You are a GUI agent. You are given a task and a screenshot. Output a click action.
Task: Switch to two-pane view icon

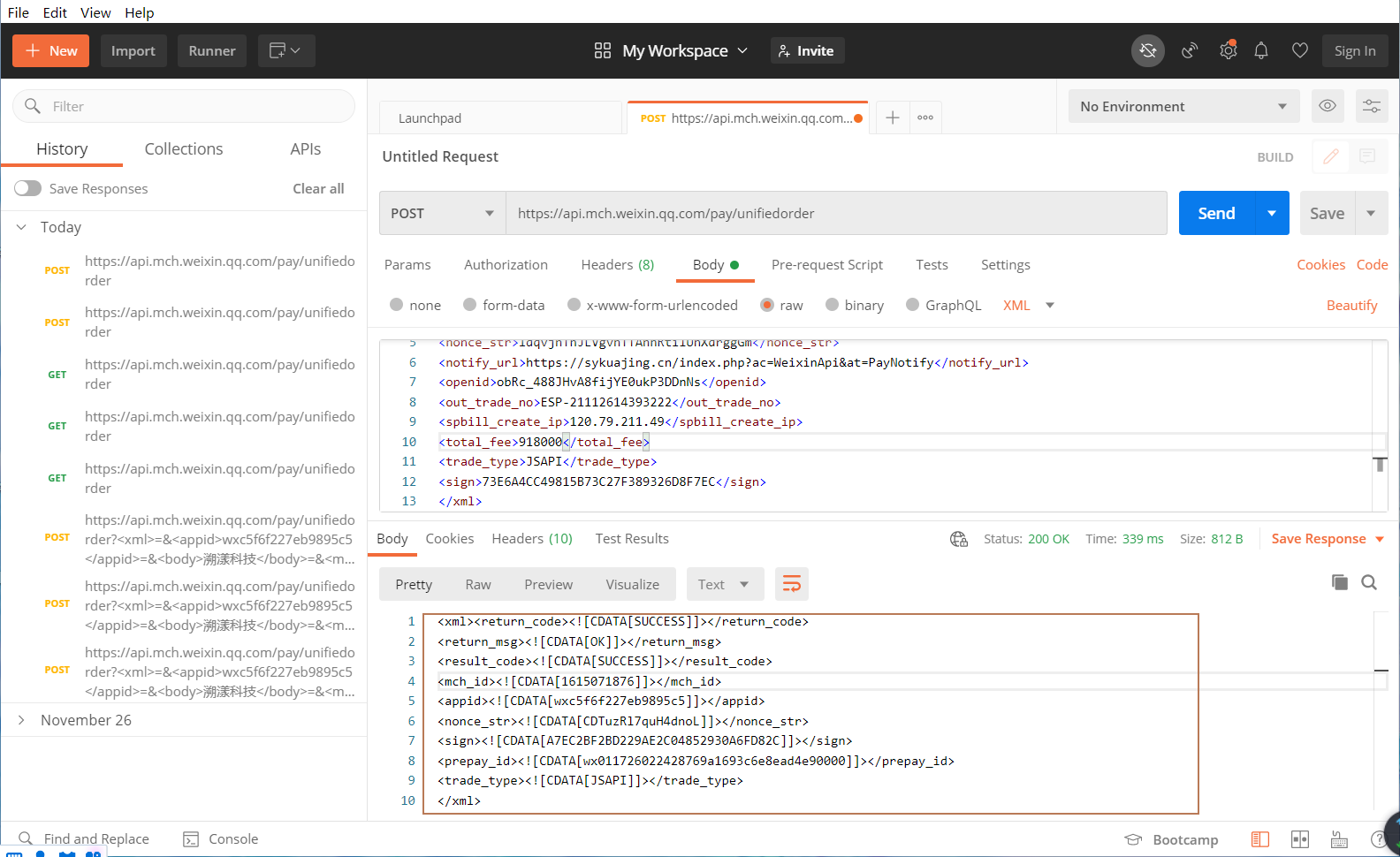tap(1300, 839)
